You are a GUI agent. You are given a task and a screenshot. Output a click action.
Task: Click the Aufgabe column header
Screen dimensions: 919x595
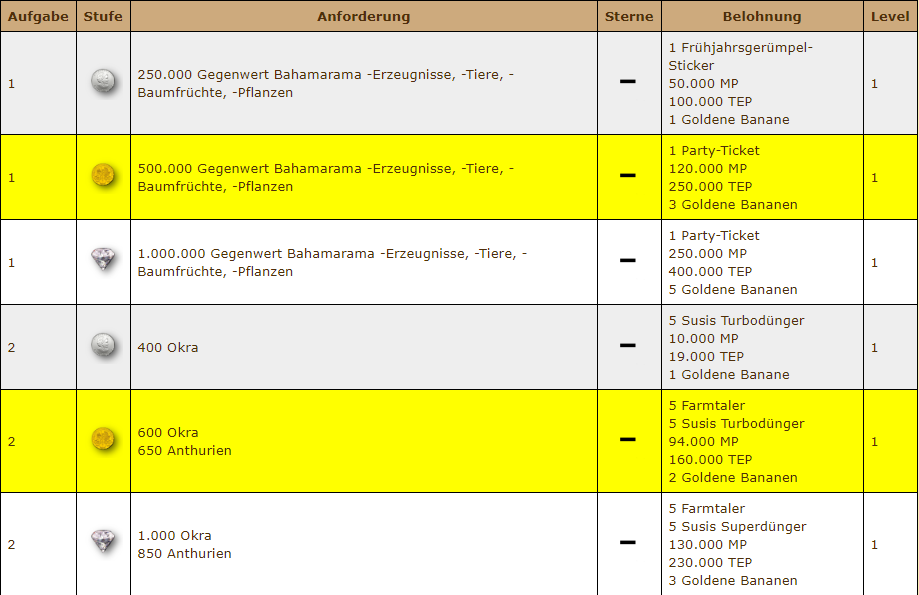(x=38, y=16)
